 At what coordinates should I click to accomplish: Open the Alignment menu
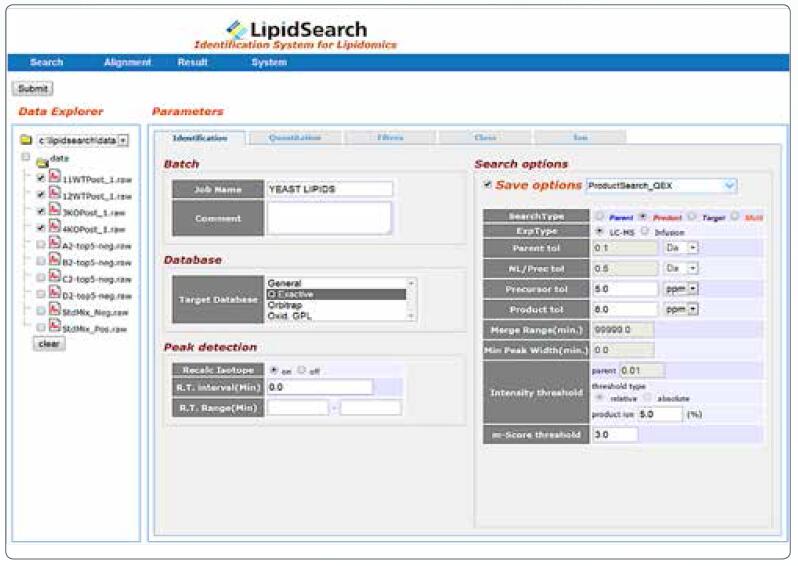tap(127, 62)
